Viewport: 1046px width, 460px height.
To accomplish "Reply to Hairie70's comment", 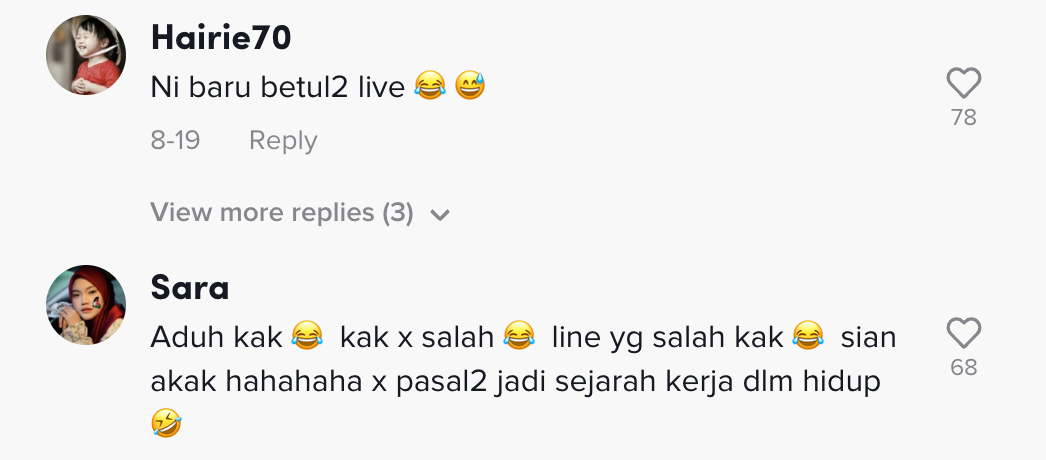I will coord(283,141).
